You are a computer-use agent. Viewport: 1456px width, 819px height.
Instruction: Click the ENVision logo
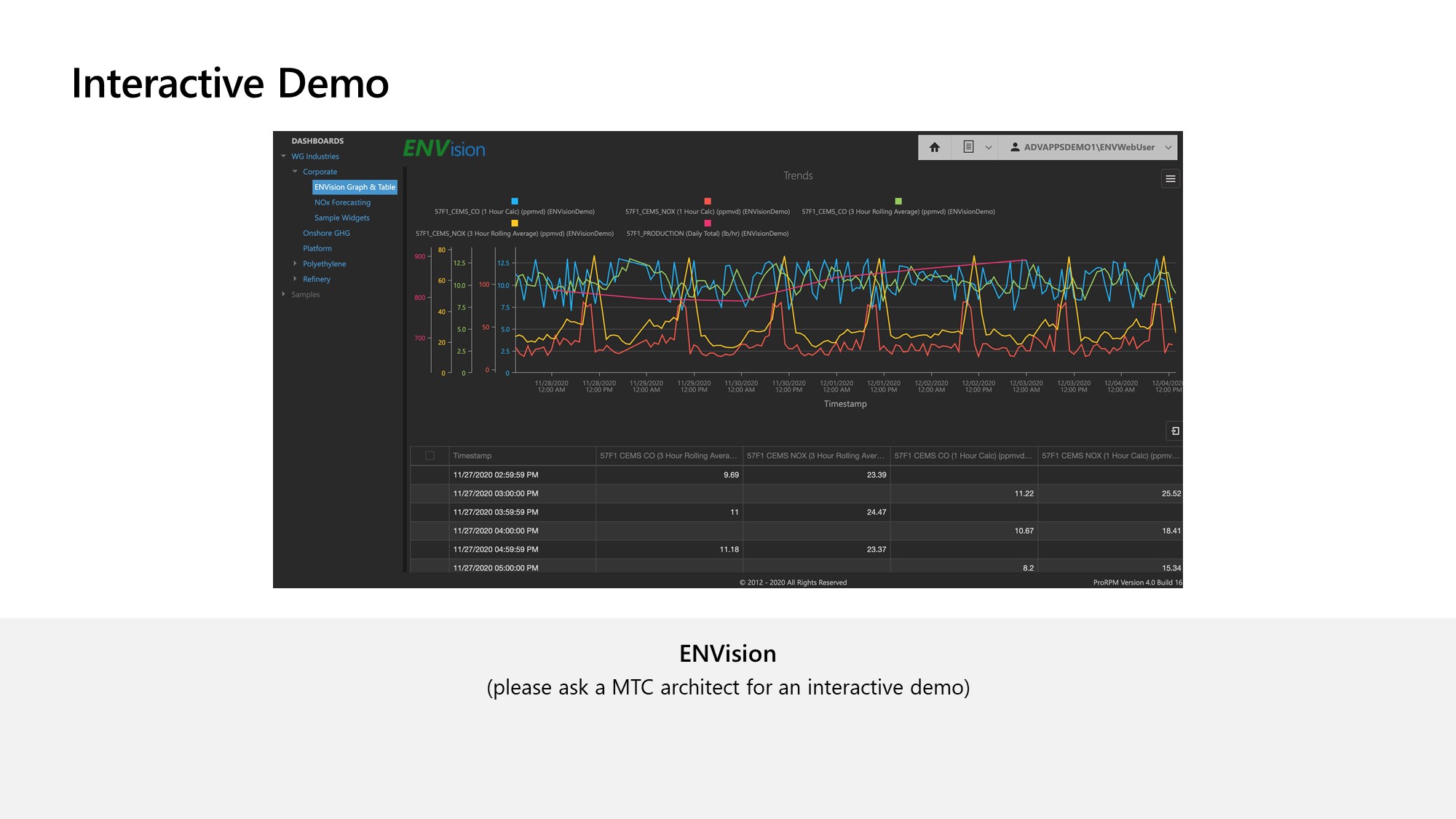(444, 149)
